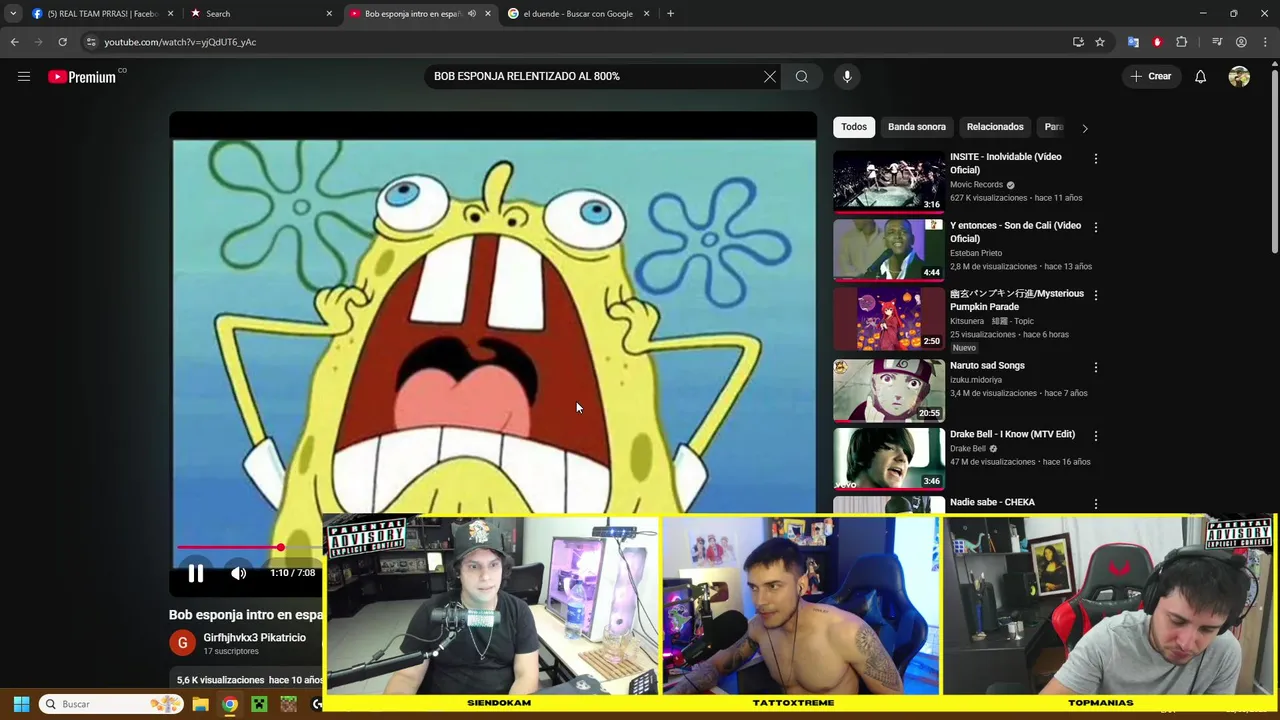Install app icon in the address bar

pos(1078,42)
